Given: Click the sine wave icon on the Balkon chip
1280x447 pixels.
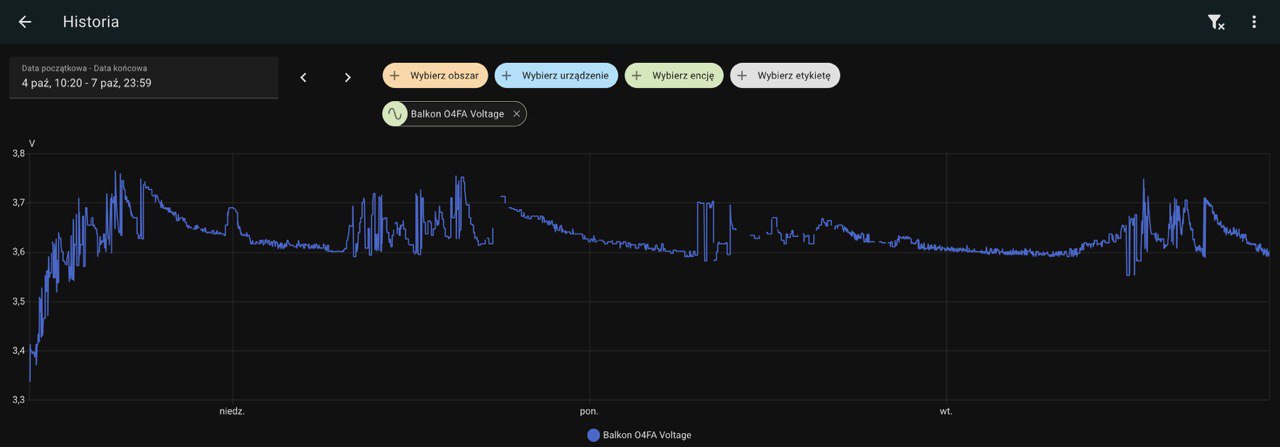Looking at the screenshot, I should (x=395, y=114).
